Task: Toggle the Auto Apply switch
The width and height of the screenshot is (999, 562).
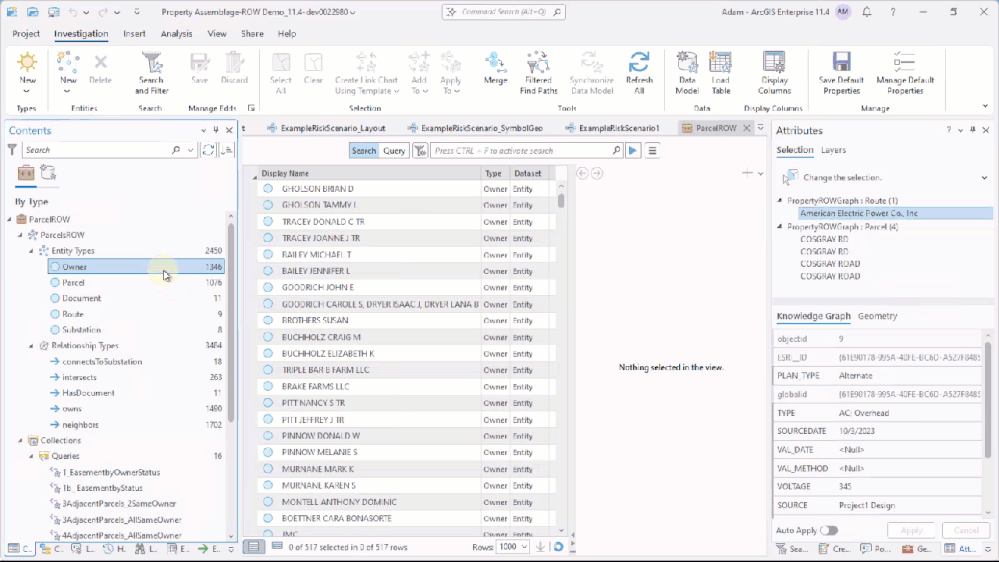Action: point(828,530)
